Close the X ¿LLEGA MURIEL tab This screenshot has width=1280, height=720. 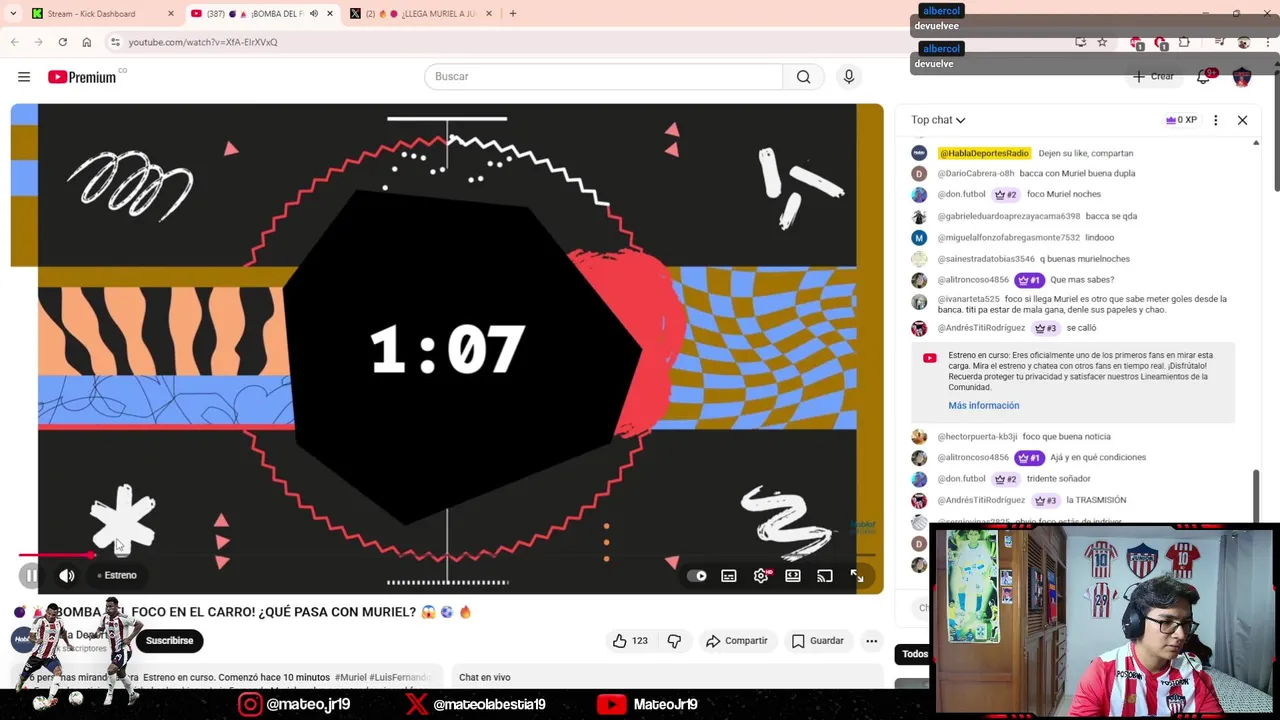pos(489,14)
